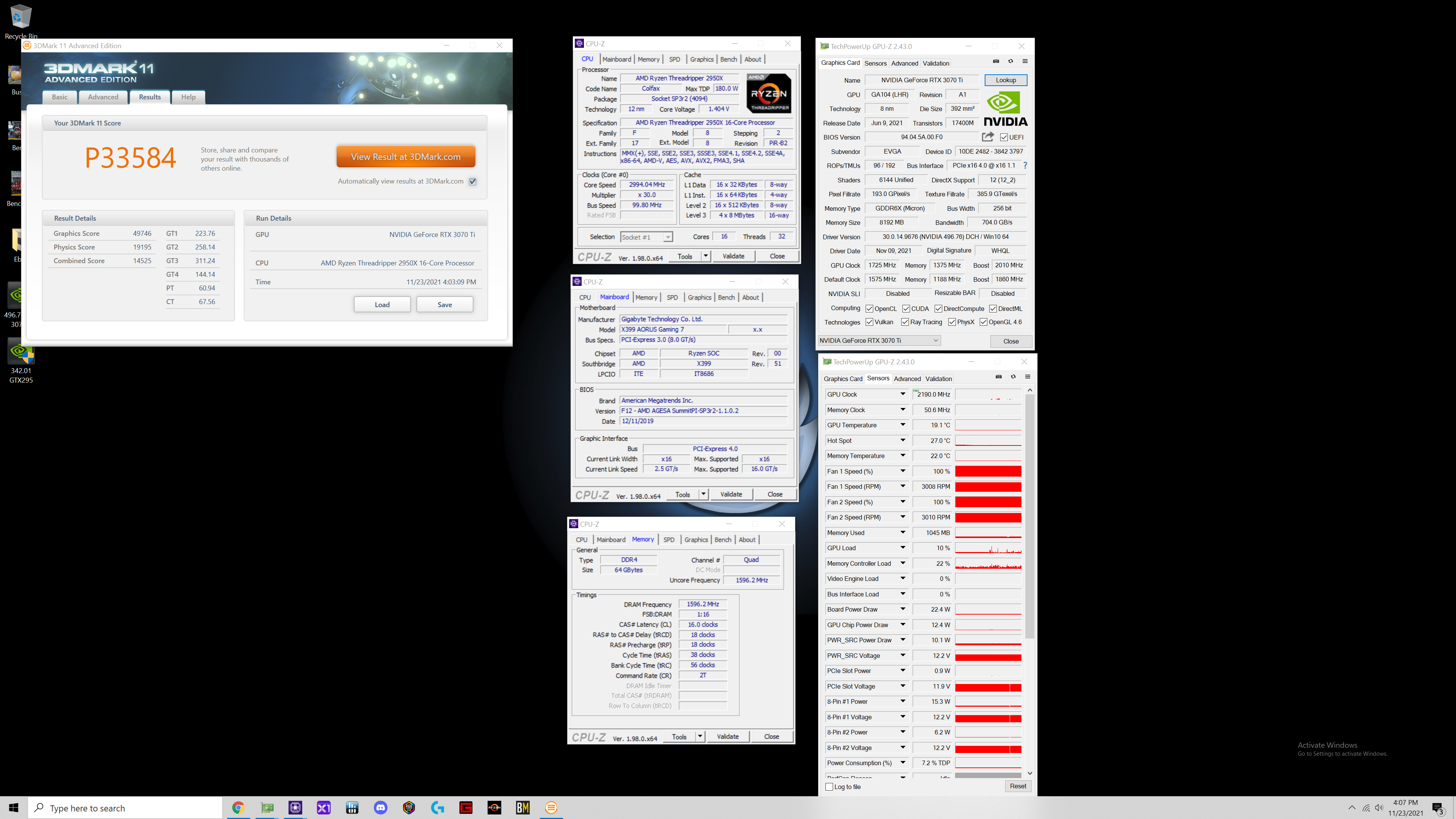Toggle the DirectML checkbox
Screen dimensions: 1456x819
(993, 309)
